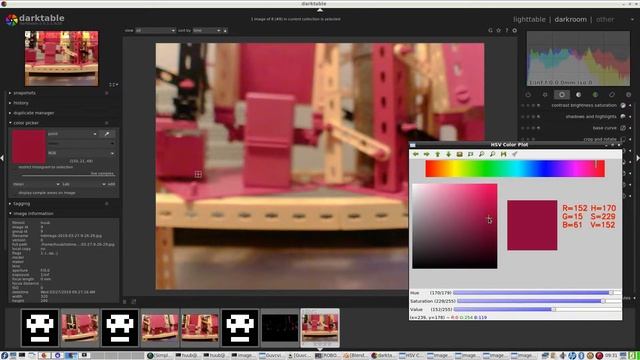Adjust the Hue slider in HSV Color Plot

(537, 293)
